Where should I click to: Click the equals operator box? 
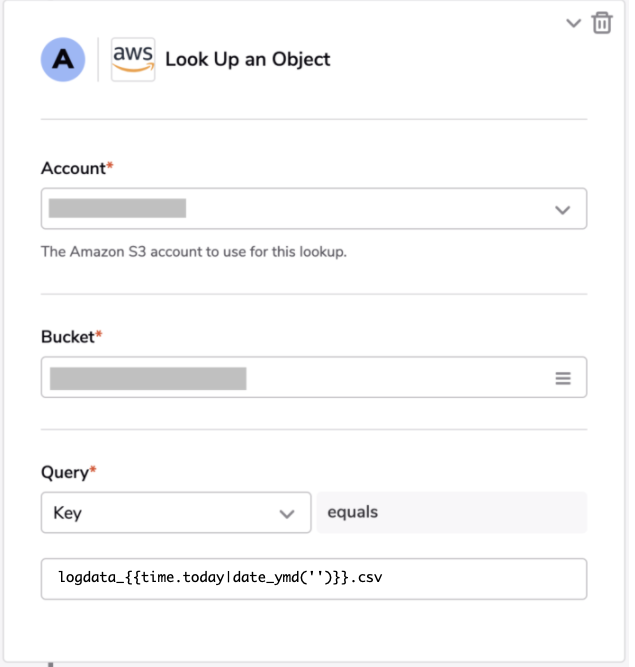point(452,513)
